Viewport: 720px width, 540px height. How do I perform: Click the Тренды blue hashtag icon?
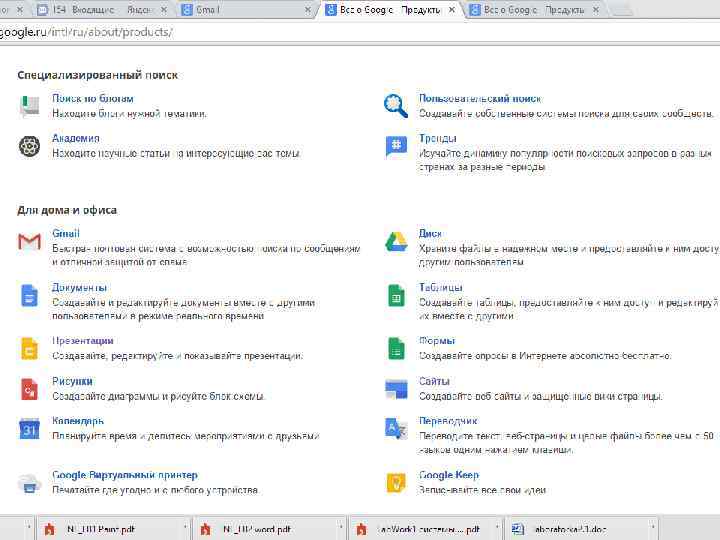tap(396, 146)
